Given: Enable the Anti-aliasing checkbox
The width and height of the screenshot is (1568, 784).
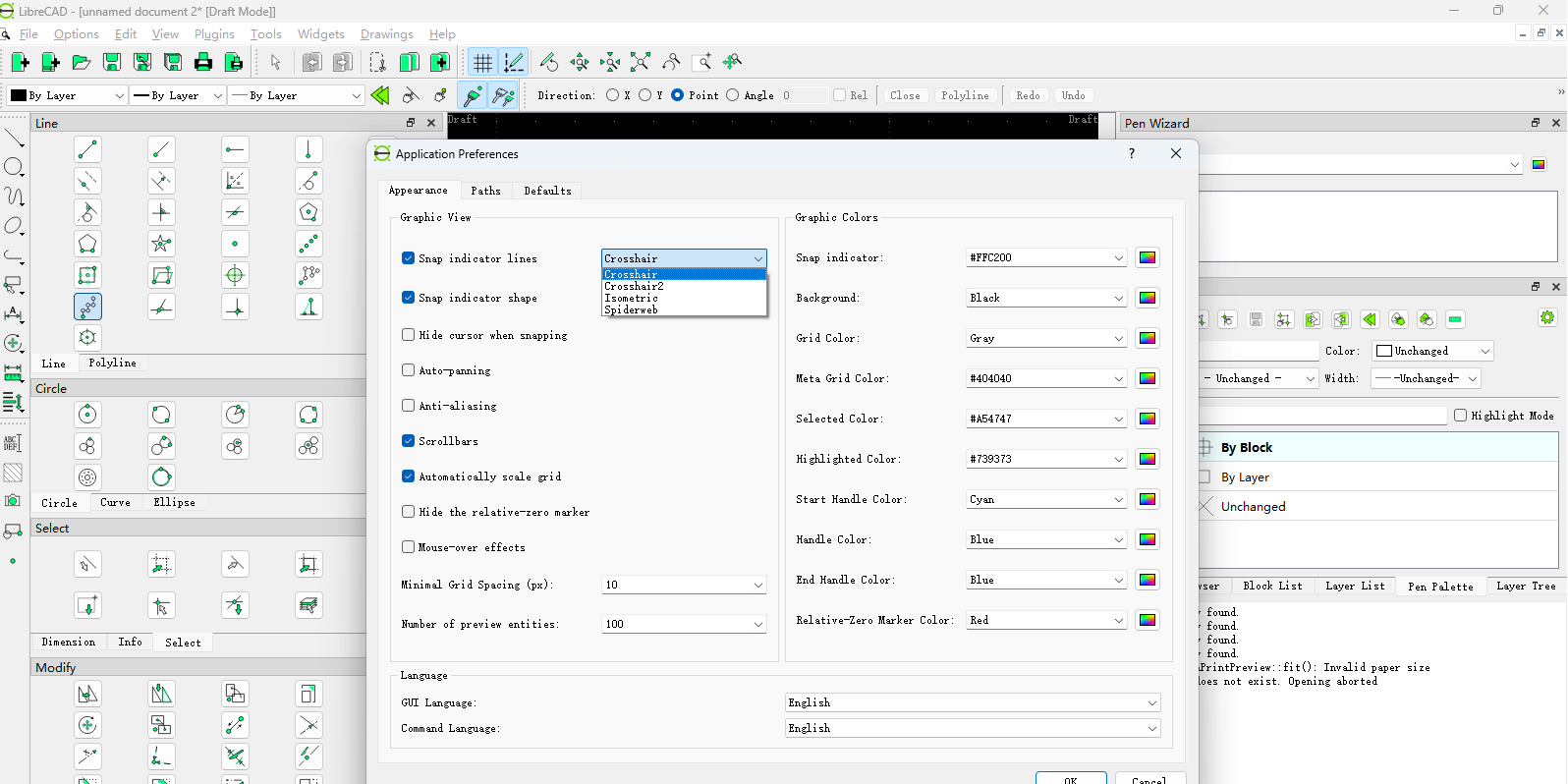Looking at the screenshot, I should [409, 406].
